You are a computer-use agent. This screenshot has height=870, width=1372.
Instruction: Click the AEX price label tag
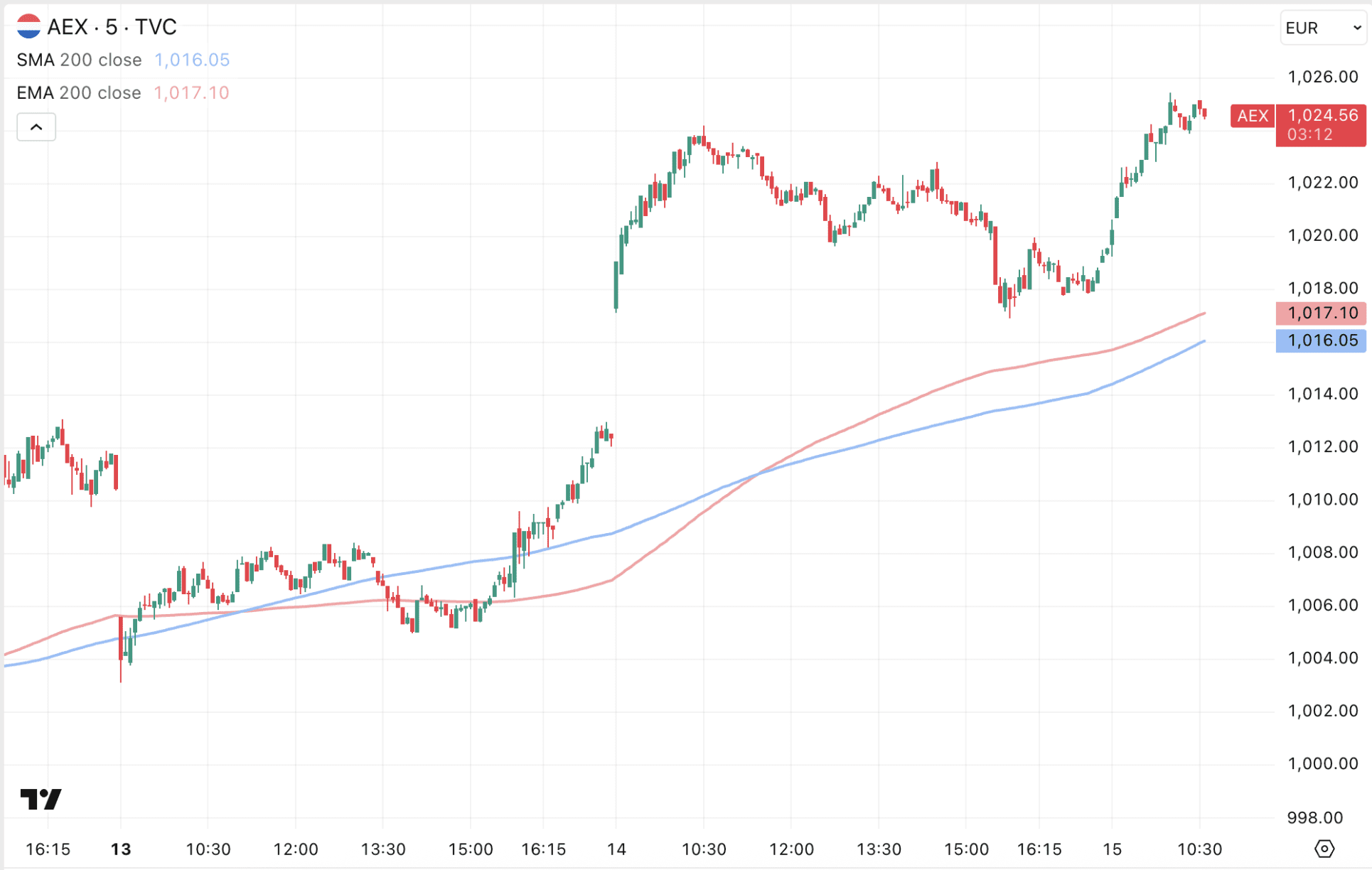click(x=1252, y=116)
